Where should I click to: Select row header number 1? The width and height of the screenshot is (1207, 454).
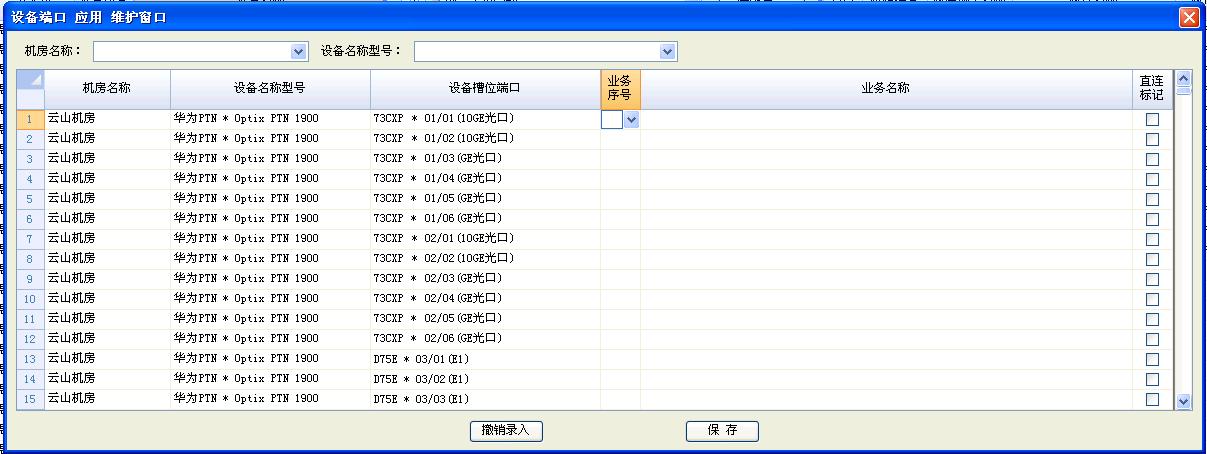coord(30,119)
